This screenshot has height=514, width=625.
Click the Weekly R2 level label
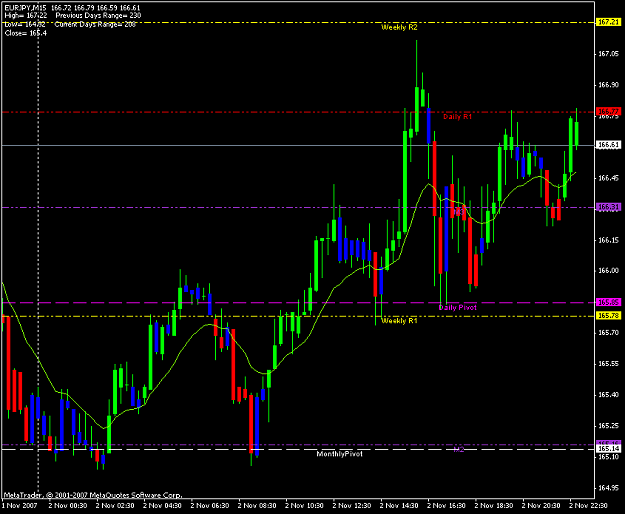(399, 27)
